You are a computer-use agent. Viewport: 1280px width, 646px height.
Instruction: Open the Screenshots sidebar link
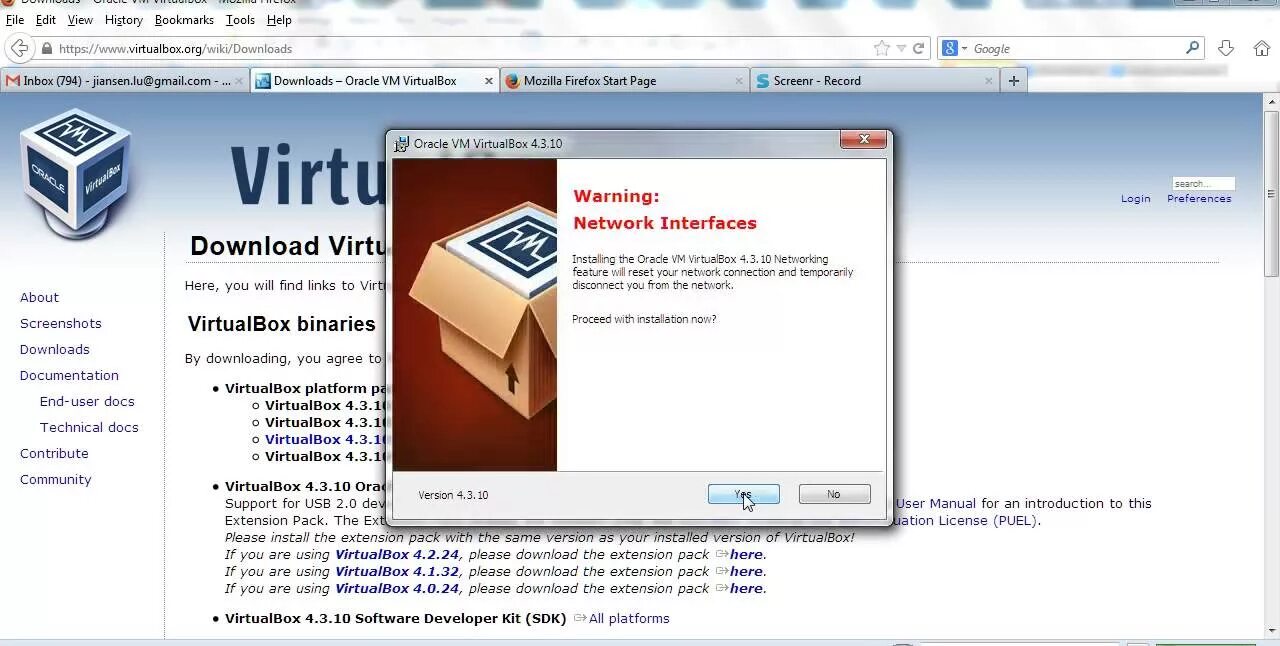(61, 323)
